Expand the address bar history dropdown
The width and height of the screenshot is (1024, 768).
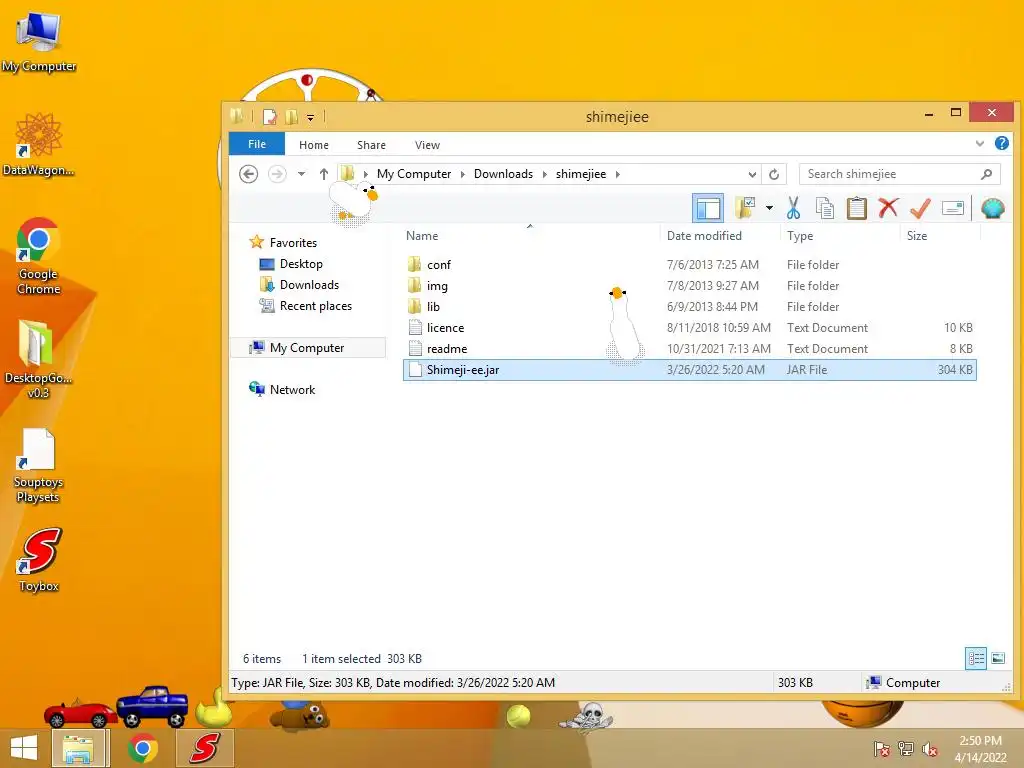click(752, 174)
